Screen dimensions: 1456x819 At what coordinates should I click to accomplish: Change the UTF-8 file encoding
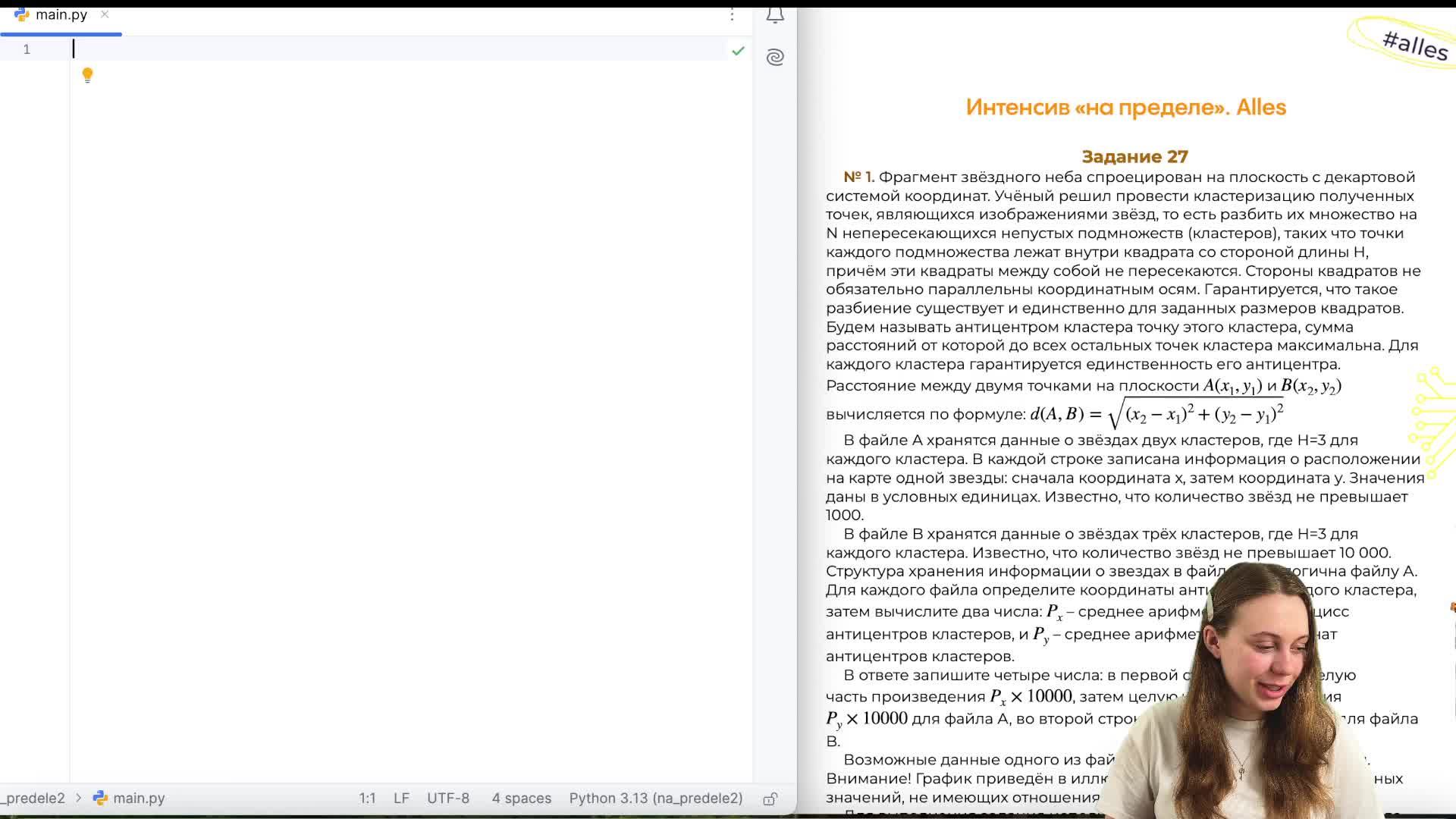tap(448, 798)
